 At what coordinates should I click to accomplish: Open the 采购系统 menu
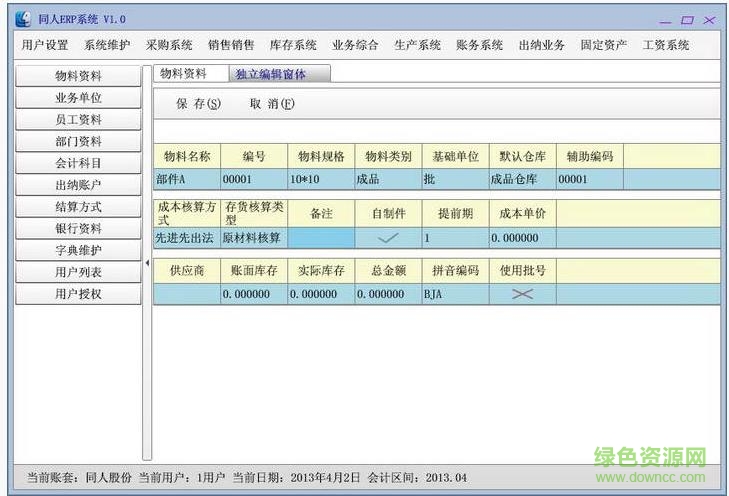169,45
